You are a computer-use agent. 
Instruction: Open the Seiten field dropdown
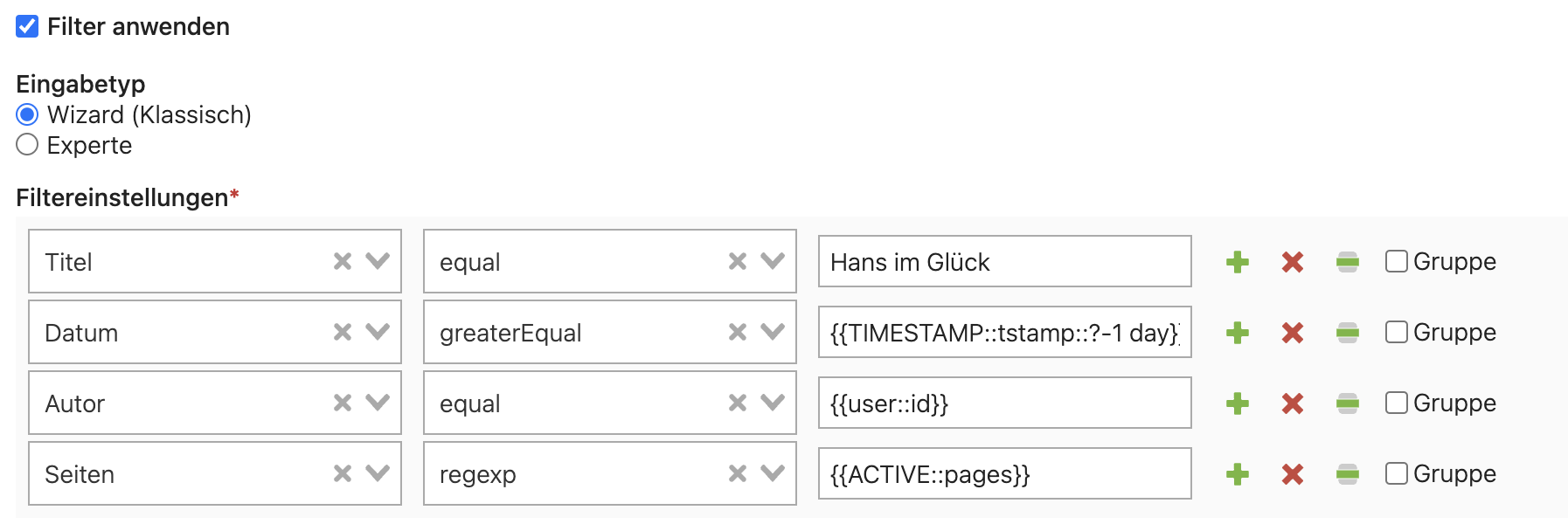pyautogui.click(x=378, y=473)
